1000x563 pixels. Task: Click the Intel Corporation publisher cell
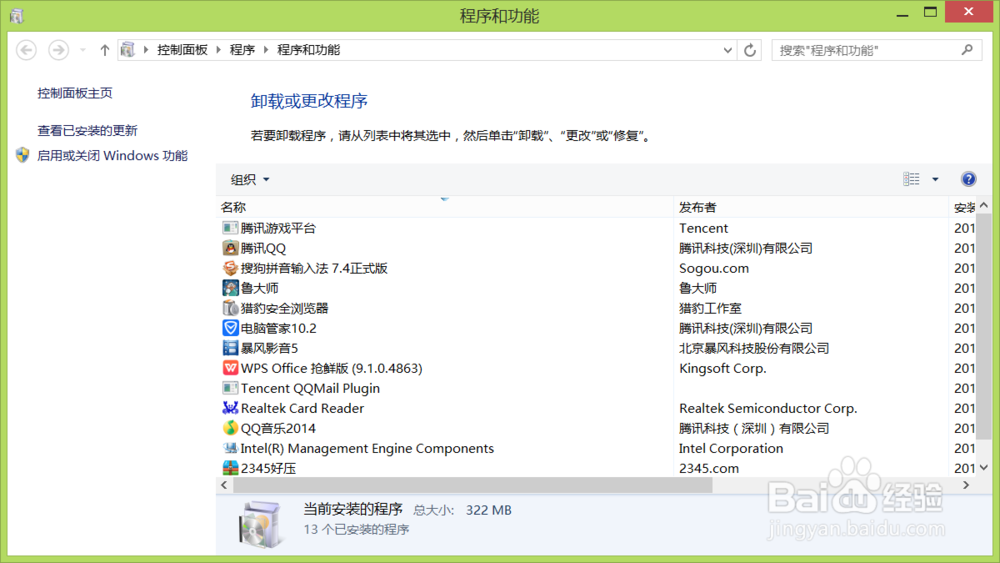point(731,448)
